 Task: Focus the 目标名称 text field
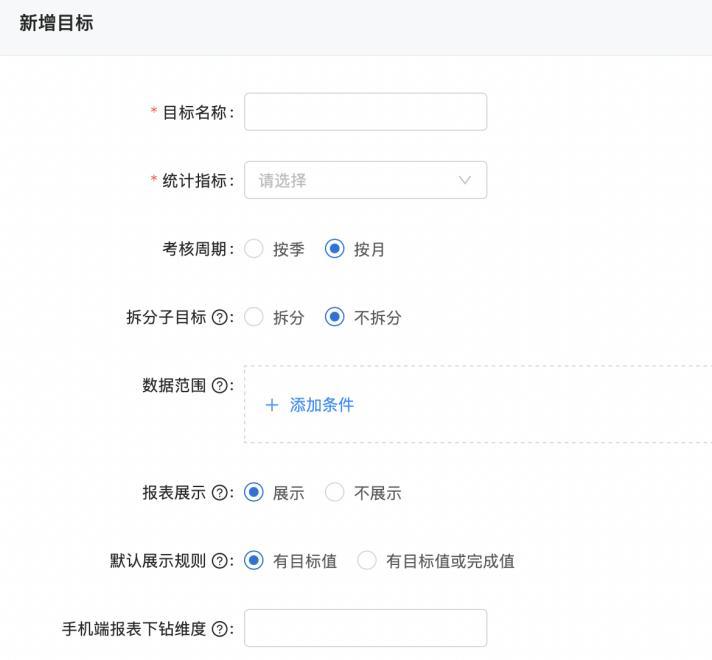[365, 112]
